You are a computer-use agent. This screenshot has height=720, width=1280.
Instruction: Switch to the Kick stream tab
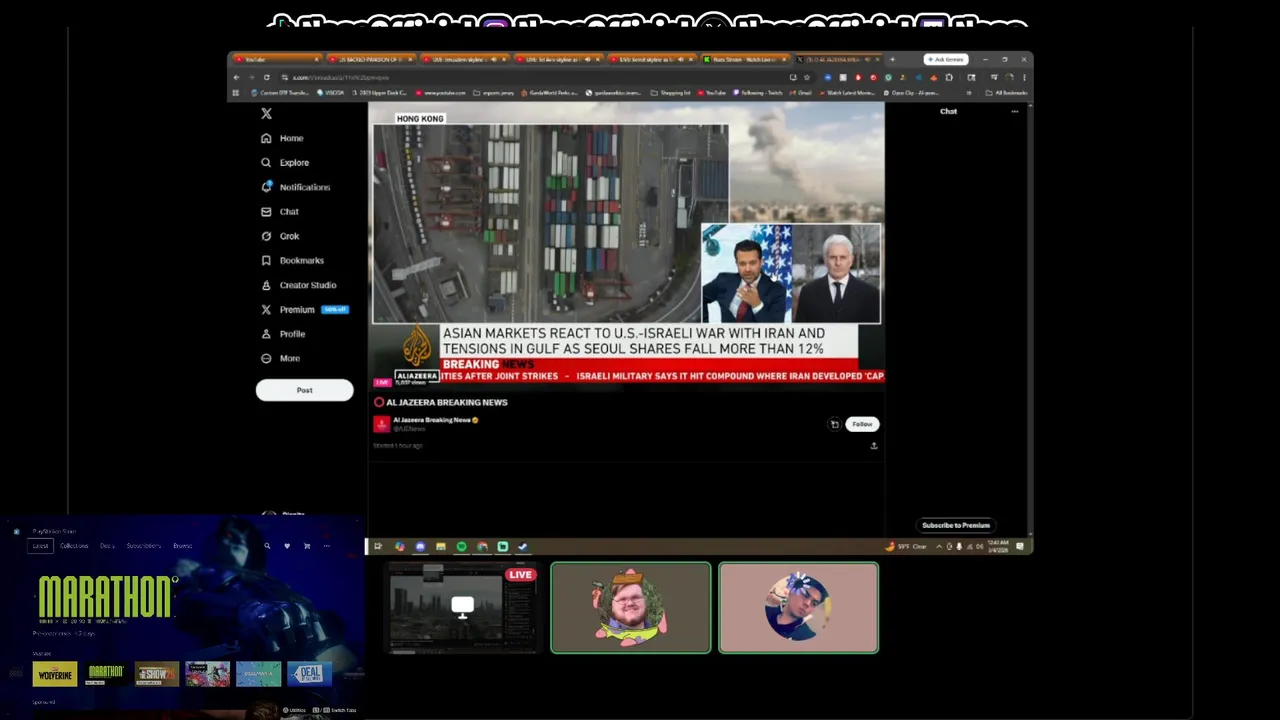(x=745, y=59)
